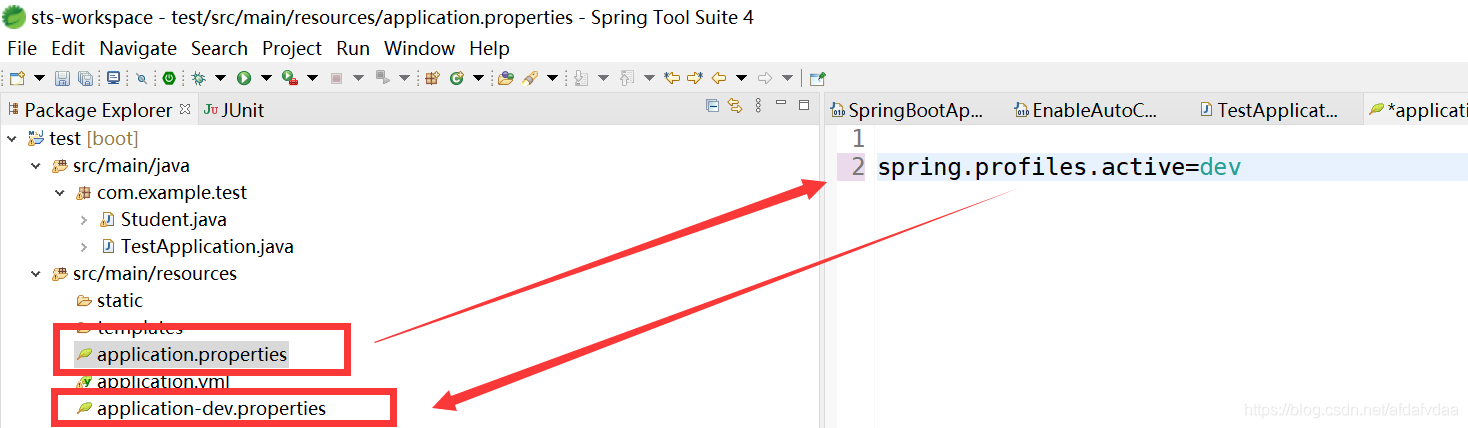This screenshot has height=428, width=1468.
Task: Collapse the src/main/resources folder
Action: tap(36, 273)
